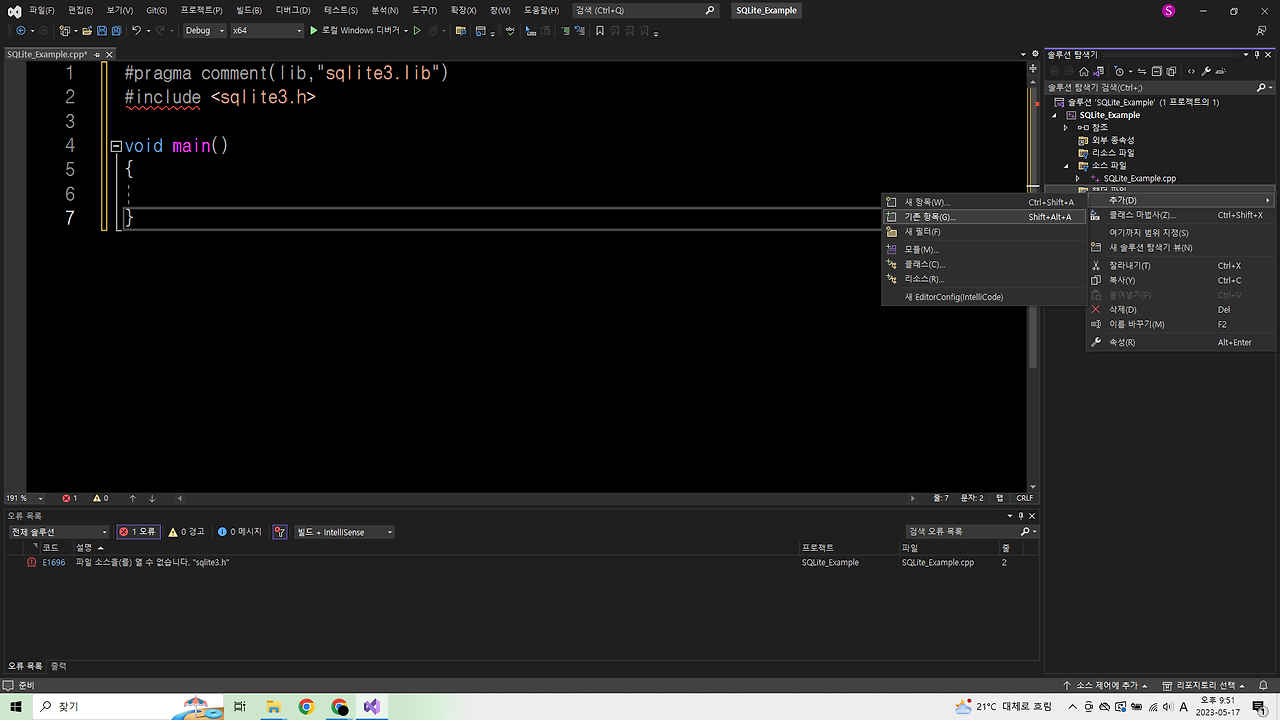1280x720 pixels.
Task: Select 새 필터(F) in the submenu
Action: [984, 232]
